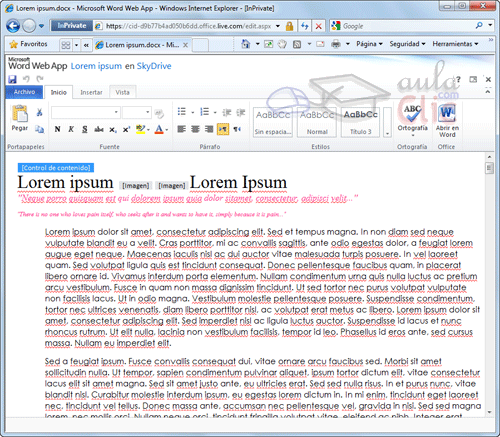Redo the last action in Word Web App
The height and width of the screenshot is (437, 500).
40,79
